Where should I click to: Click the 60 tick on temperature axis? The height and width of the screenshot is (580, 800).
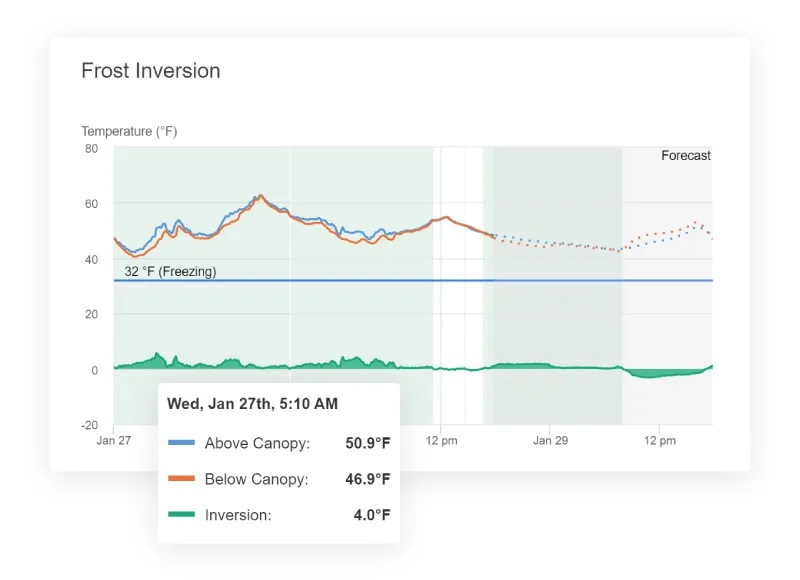click(91, 204)
